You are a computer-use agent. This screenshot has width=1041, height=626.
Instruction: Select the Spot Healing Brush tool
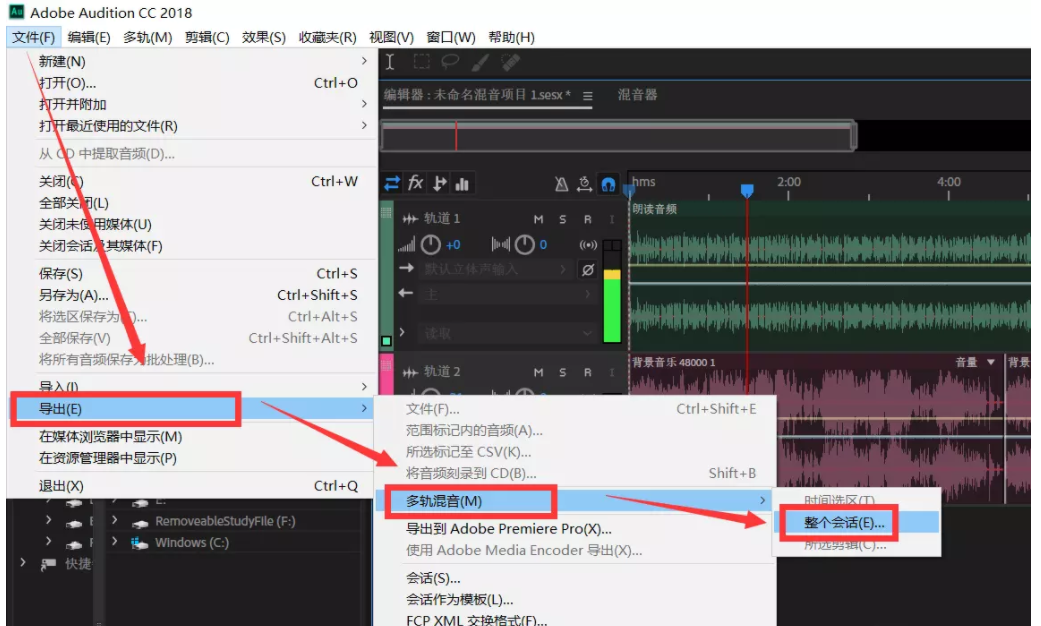pyautogui.click(x=510, y=62)
